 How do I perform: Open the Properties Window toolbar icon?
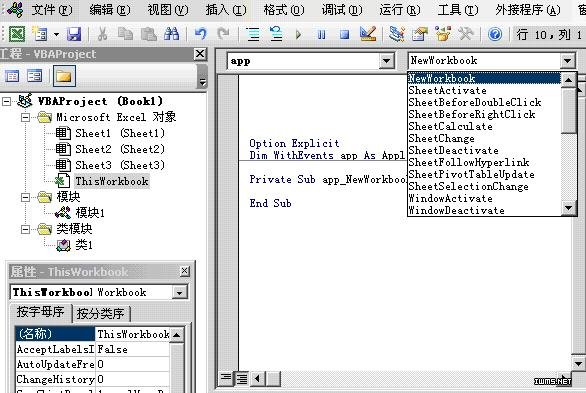420,34
